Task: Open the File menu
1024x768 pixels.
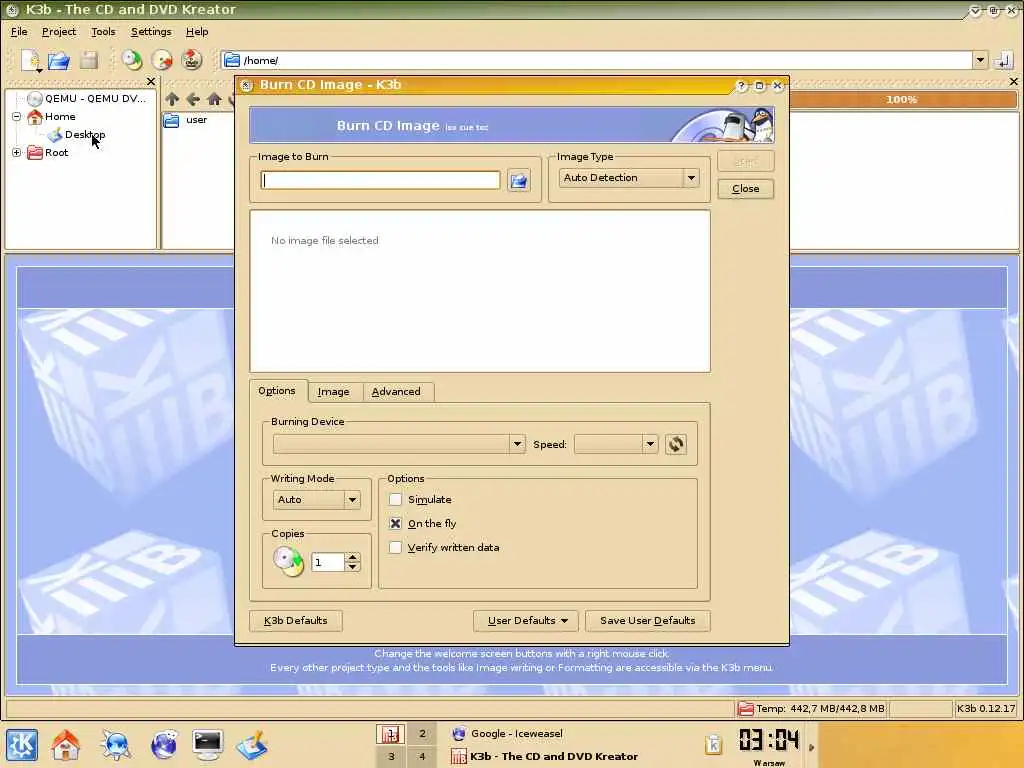Action: pos(19,31)
